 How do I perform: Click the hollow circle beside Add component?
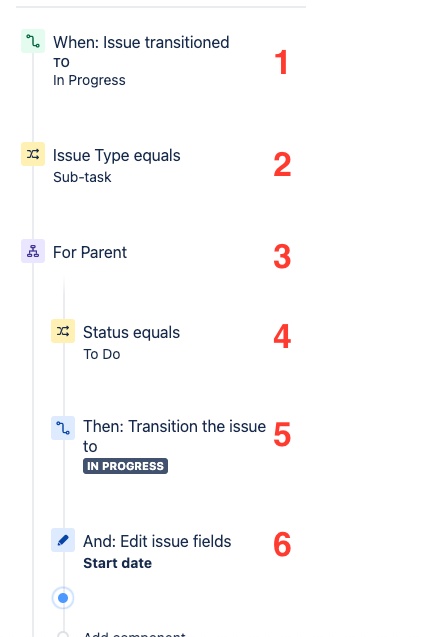point(63,635)
